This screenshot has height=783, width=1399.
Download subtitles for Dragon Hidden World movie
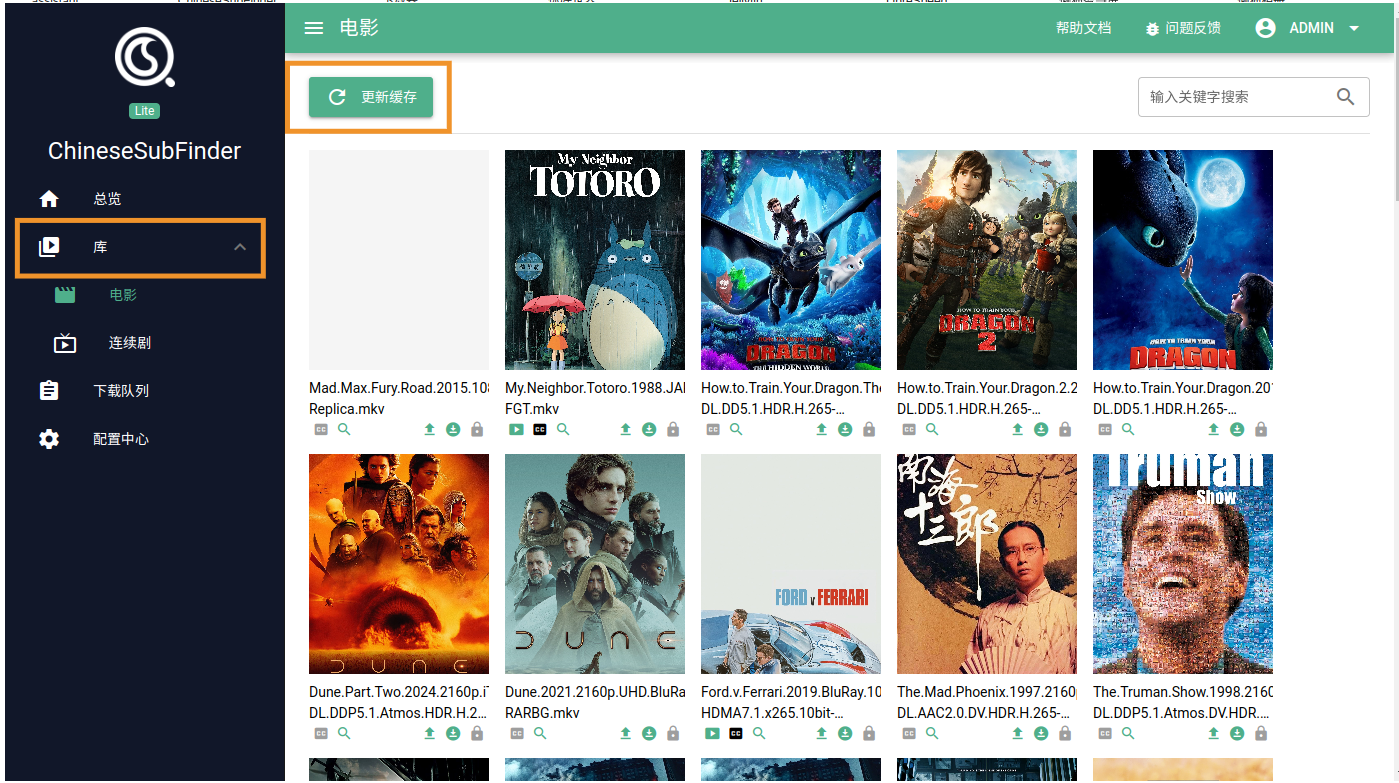(845, 429)
